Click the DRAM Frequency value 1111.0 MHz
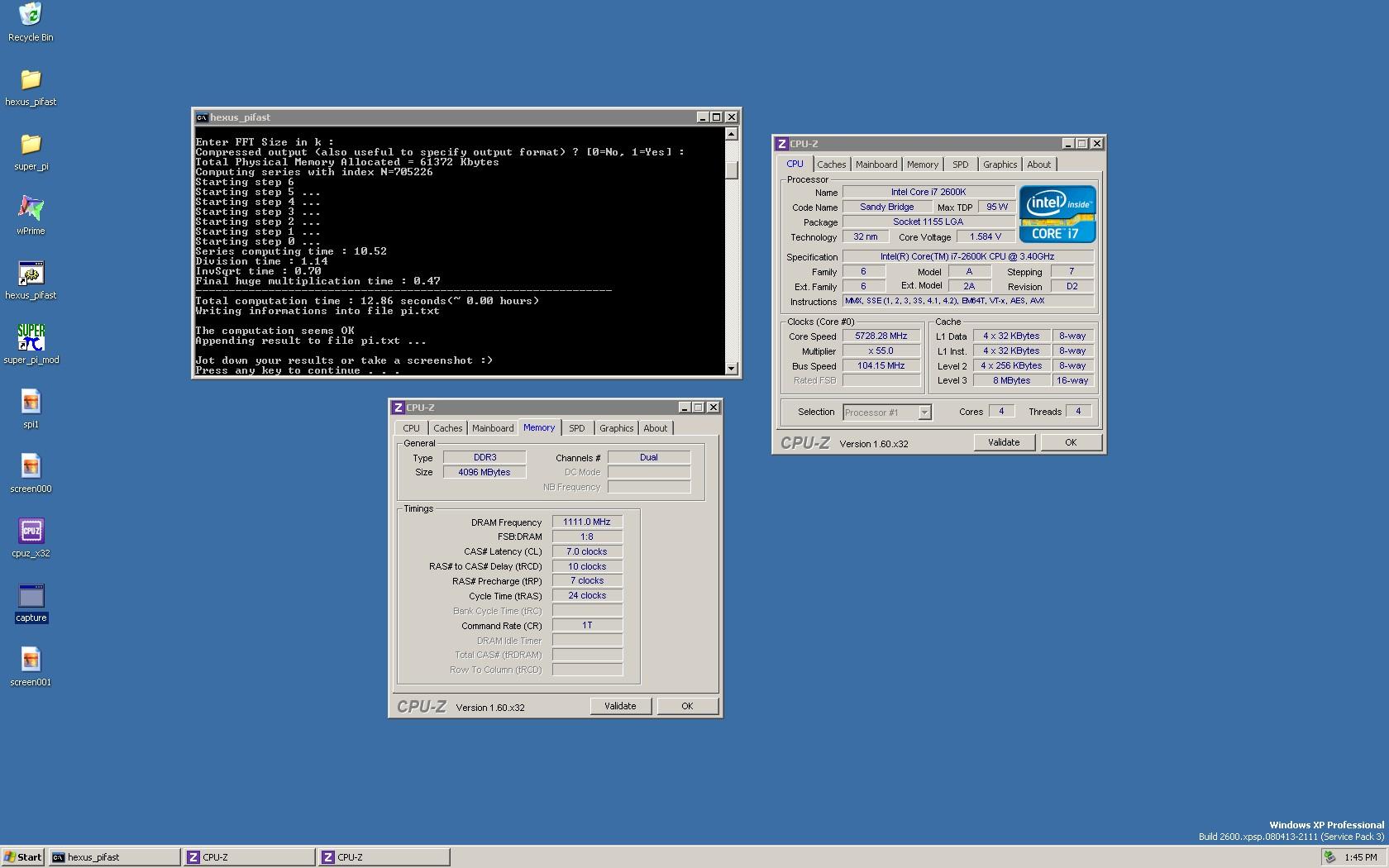 (x=587, y=522)
